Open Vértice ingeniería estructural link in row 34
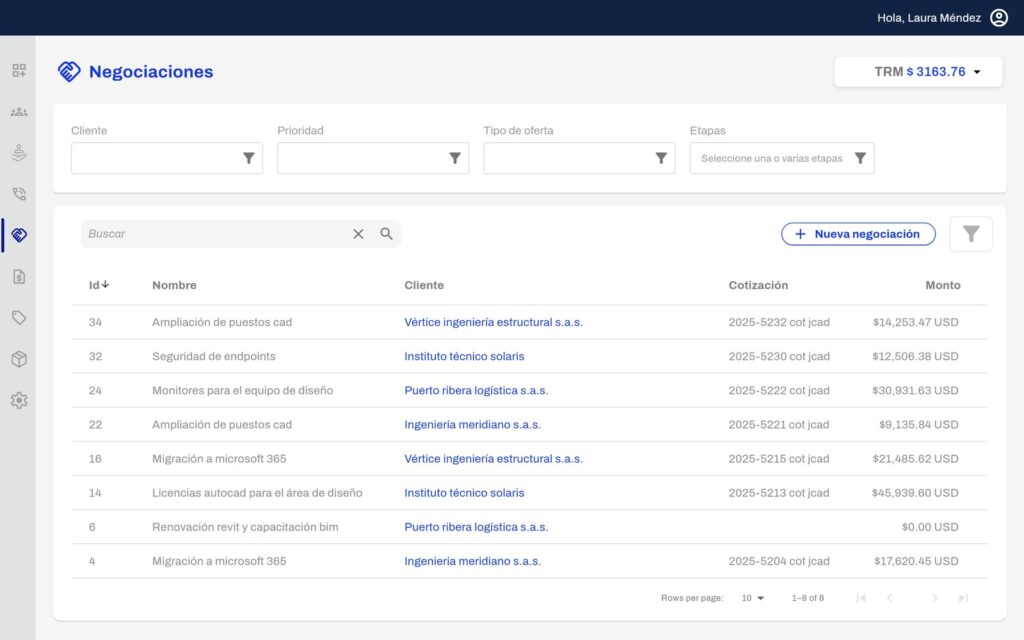 click(x=493, y=322)
